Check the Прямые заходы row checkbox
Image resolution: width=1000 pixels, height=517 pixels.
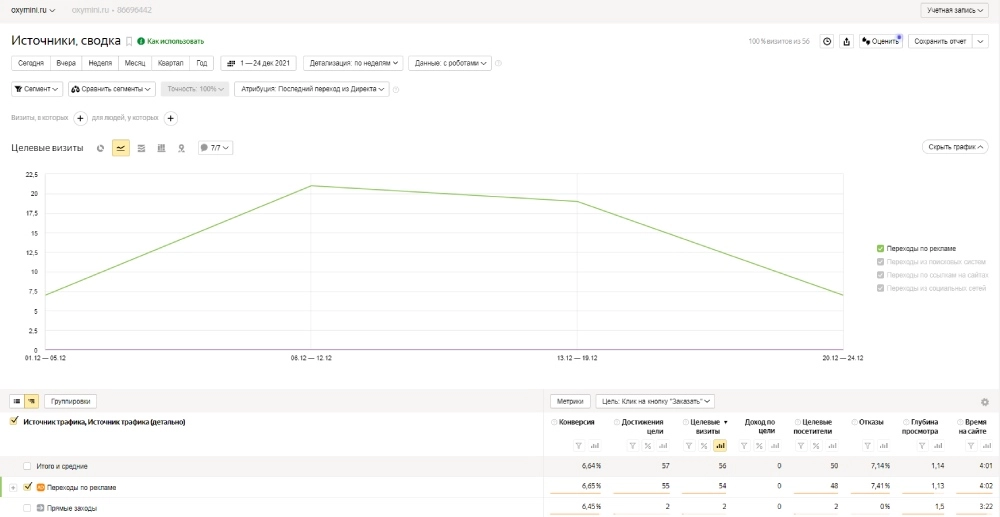[x=27, y=508]
